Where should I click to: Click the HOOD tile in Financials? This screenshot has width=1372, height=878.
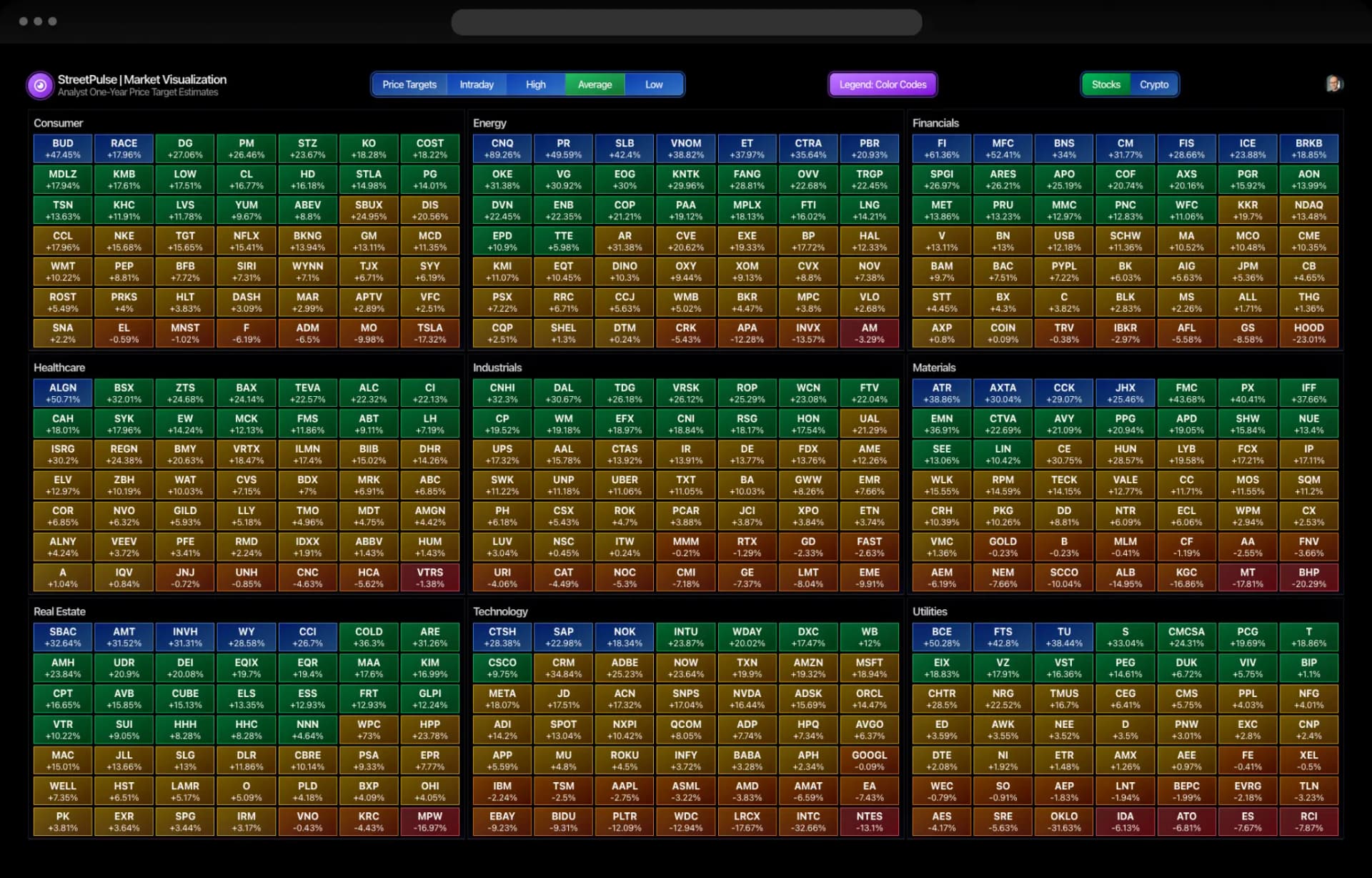tap(1308, 333)
